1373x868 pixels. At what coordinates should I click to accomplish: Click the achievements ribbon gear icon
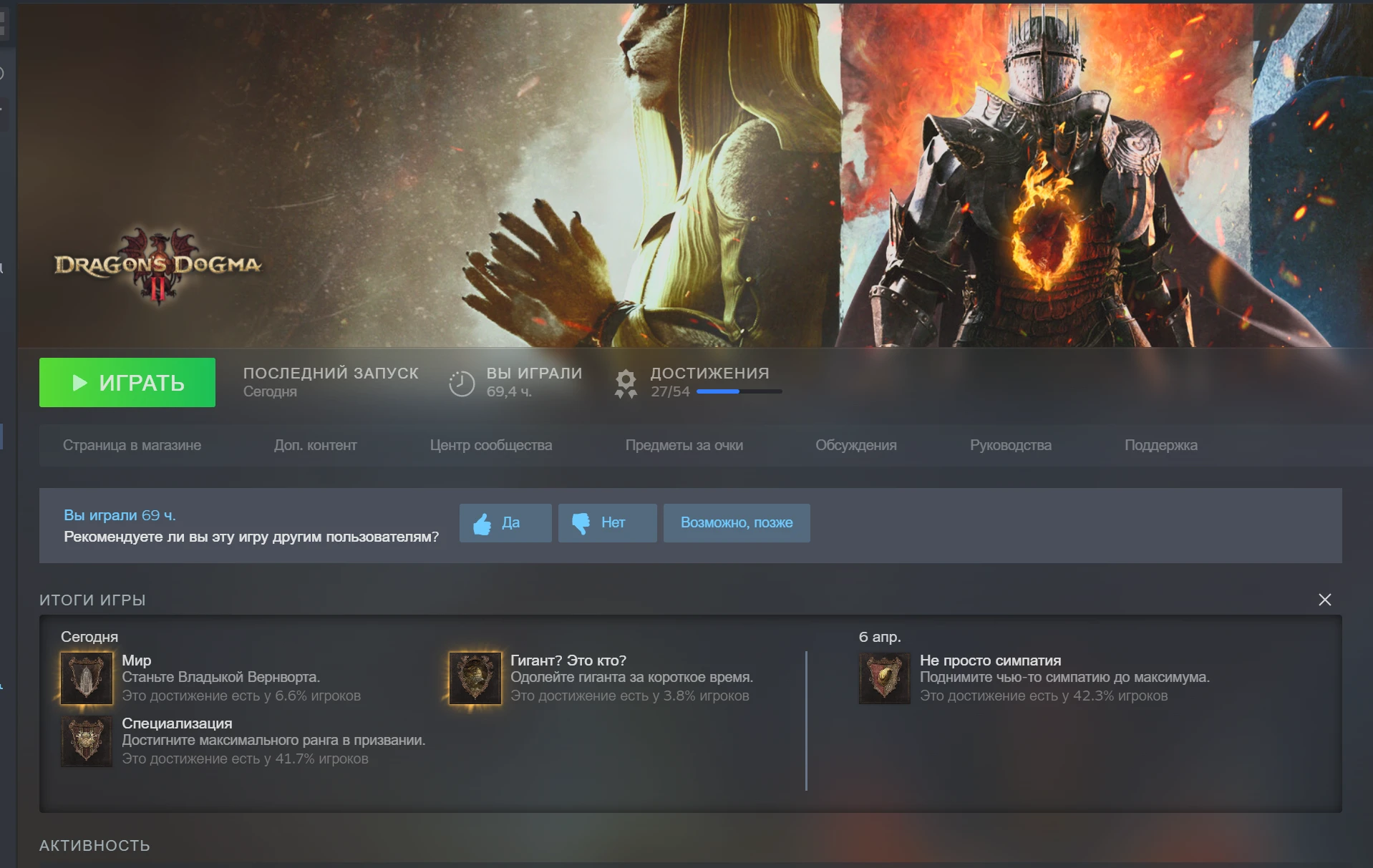coord(626,384)
